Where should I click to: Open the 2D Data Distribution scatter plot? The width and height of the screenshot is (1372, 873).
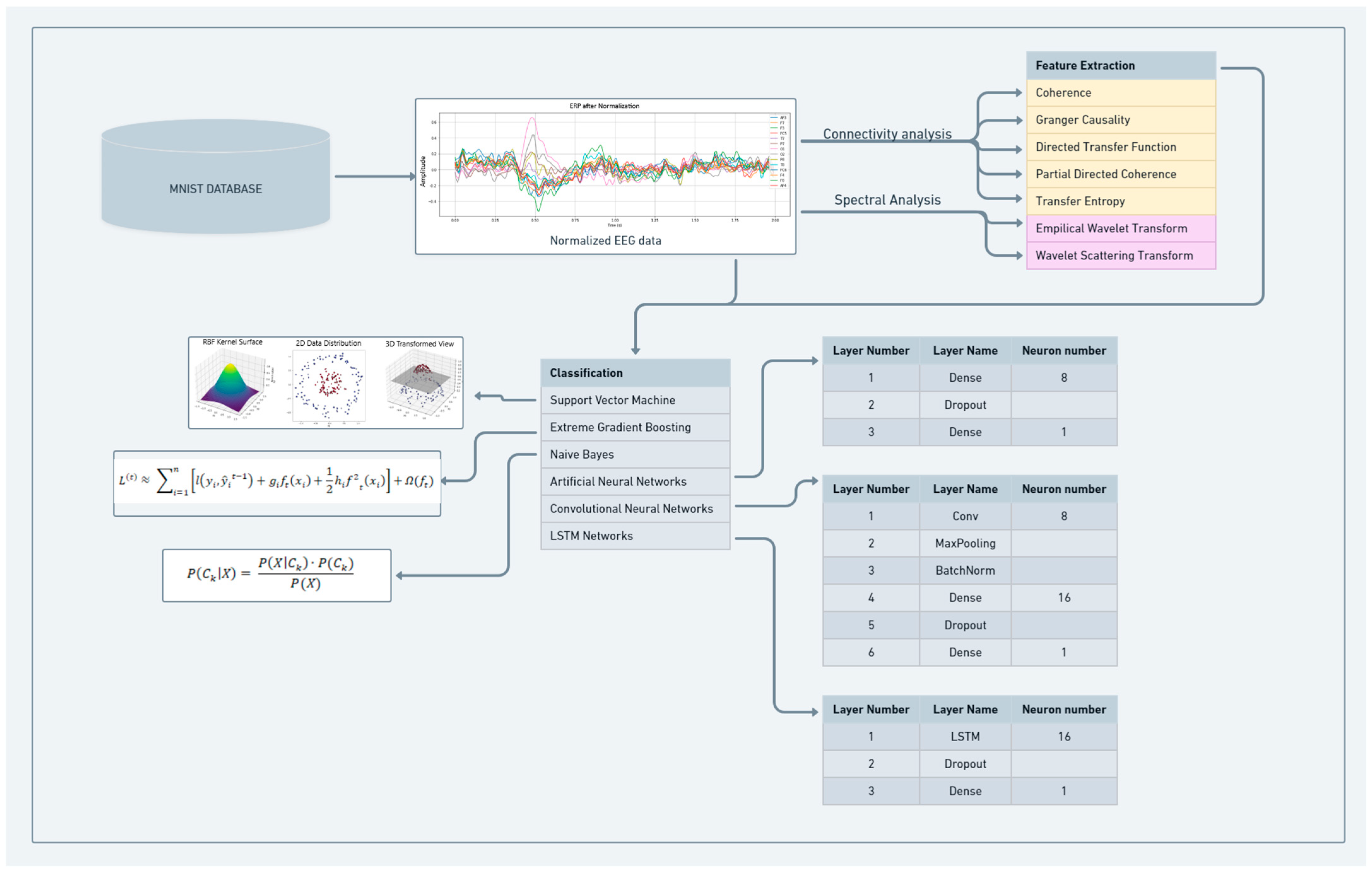click(x=328, y=384)
